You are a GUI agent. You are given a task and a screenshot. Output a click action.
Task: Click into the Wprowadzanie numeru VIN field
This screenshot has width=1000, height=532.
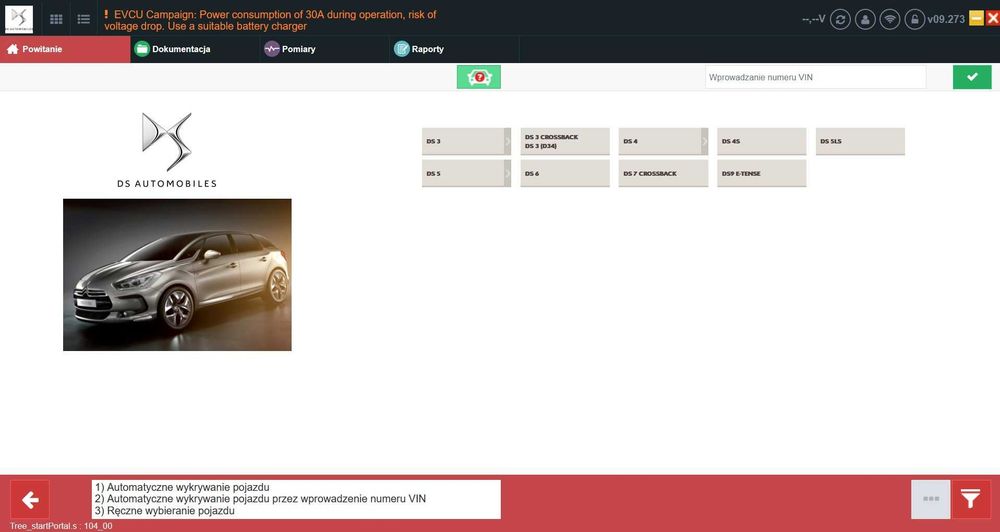point(815,77)
